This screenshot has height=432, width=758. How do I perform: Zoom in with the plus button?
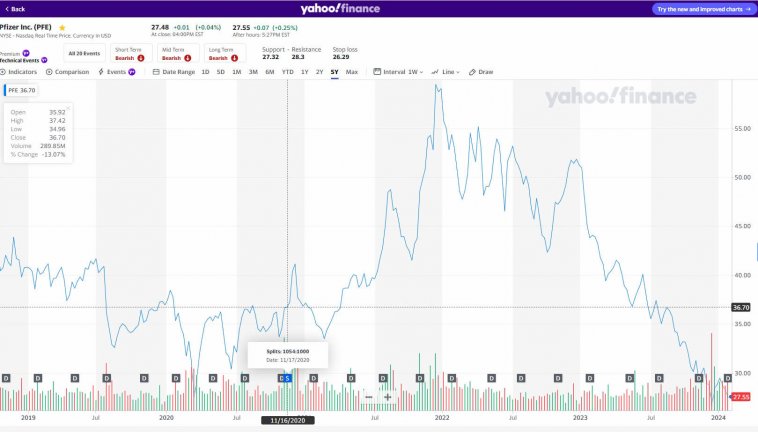pyautogui.click(x=388, y=397)
